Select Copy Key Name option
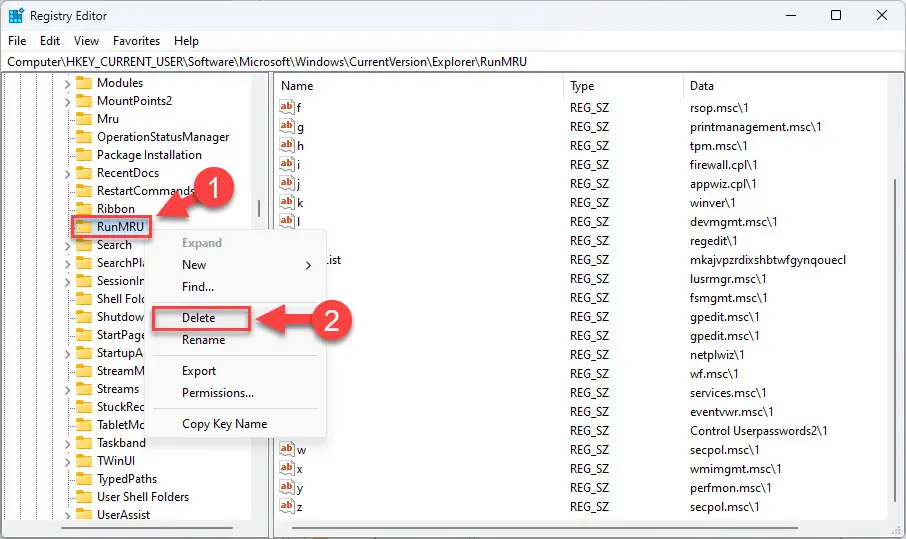This screenshot has height=539, width=906. pyautogui.click(x=225, y=423)
